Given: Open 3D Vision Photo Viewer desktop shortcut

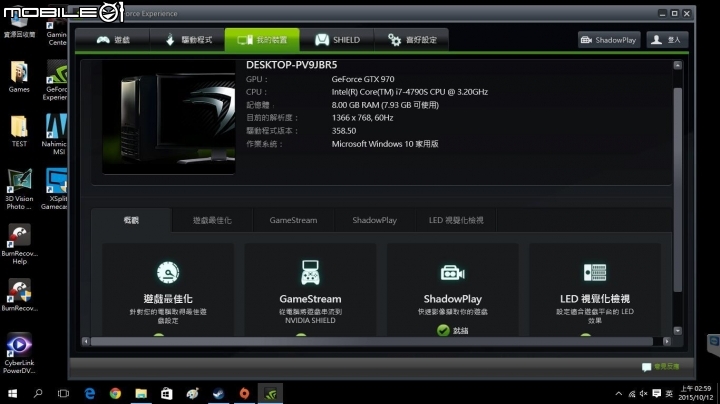Looking at the screenshot, I should click(x=19, y=189).
